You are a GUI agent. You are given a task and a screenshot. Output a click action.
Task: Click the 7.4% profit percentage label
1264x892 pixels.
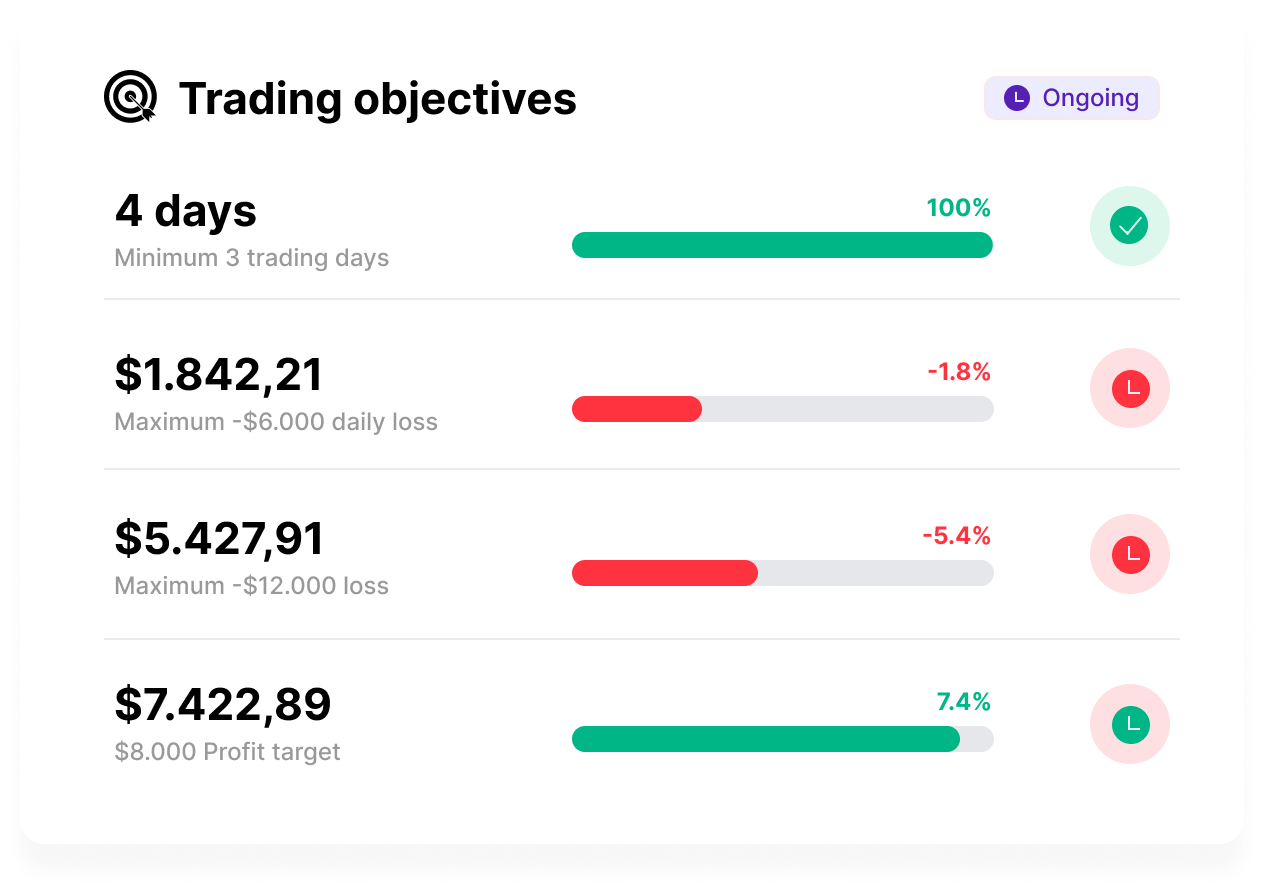click(963, 702)
